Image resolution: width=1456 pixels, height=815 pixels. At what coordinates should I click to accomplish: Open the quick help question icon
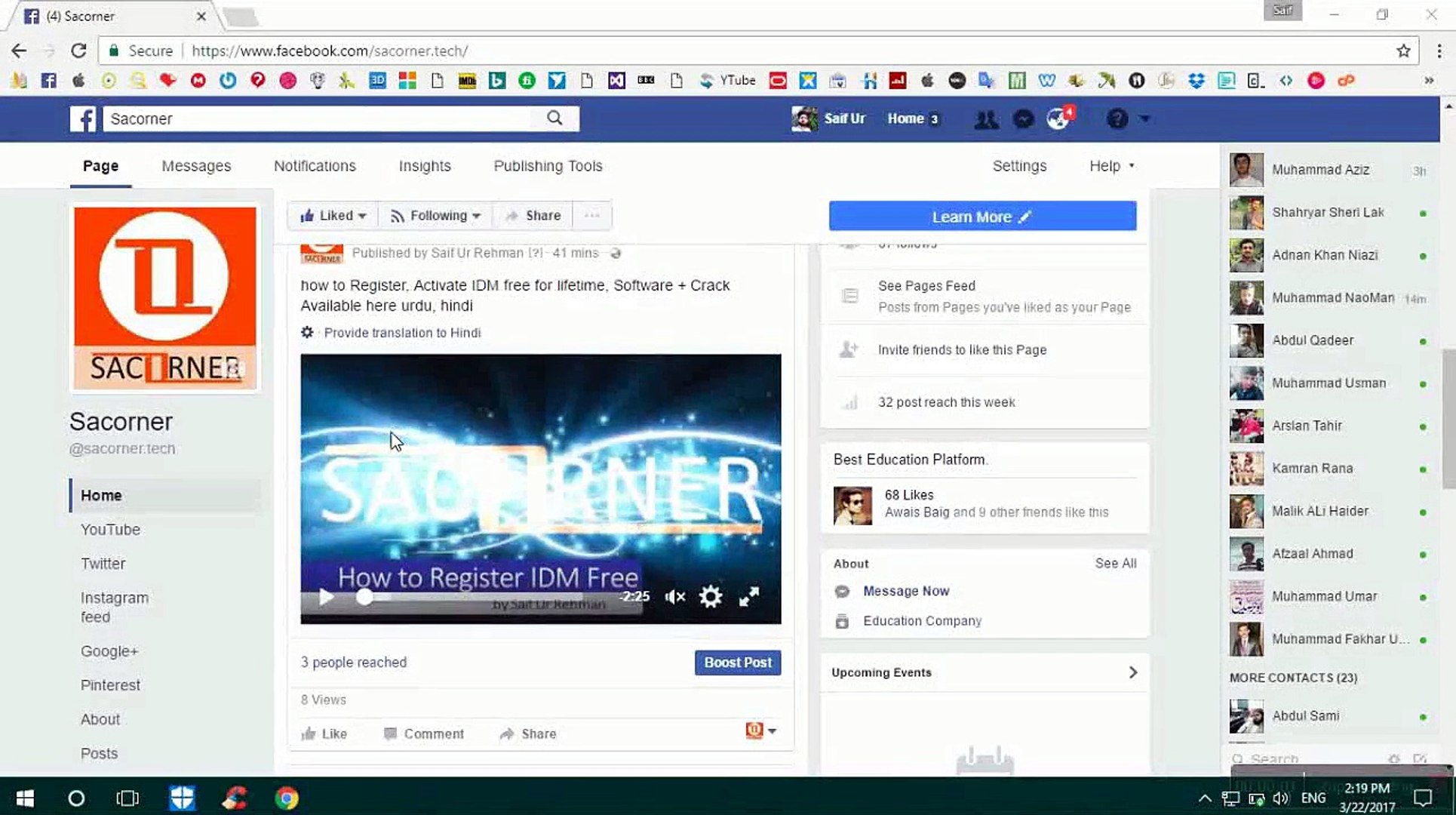tap(1117, 119)
